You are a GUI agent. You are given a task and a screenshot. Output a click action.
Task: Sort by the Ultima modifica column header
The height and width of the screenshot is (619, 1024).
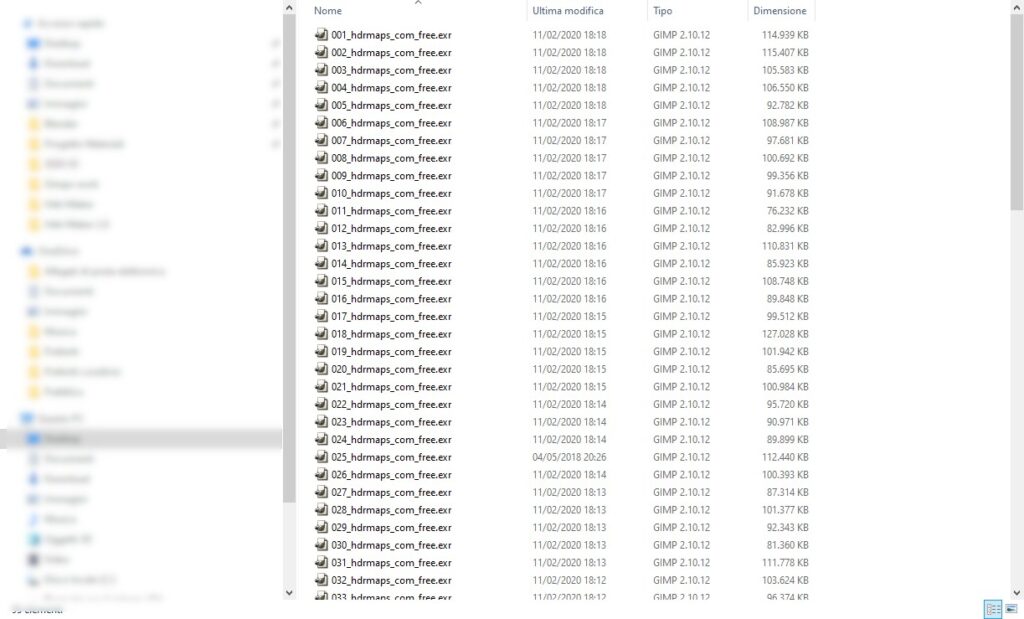coord(568,10)
